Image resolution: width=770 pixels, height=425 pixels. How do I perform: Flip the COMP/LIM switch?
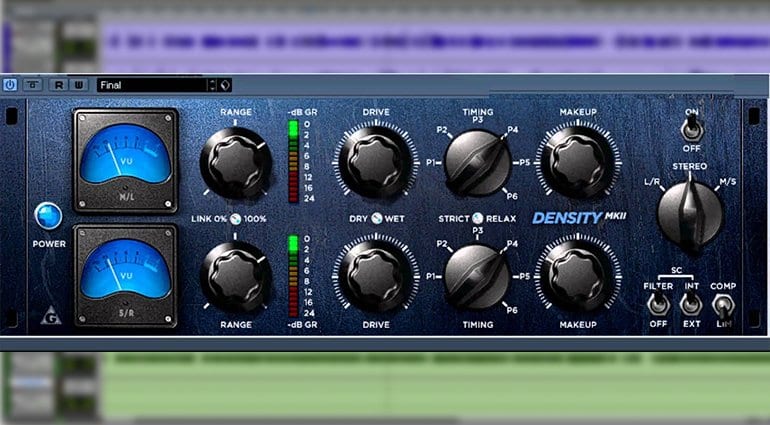click(x=723, y=306)
